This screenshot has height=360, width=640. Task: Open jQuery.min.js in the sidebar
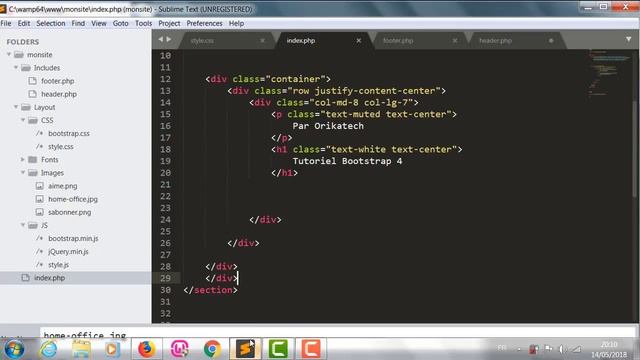tap(68, 251)
